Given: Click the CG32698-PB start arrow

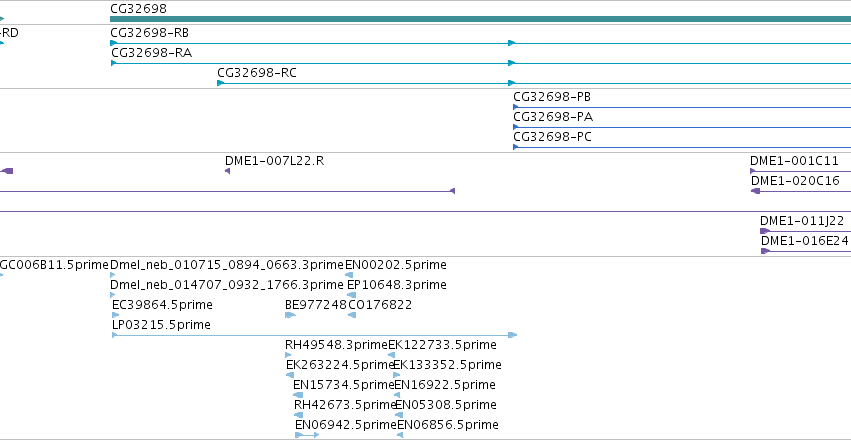Looking at the screenshot, I should coord(516,107).
